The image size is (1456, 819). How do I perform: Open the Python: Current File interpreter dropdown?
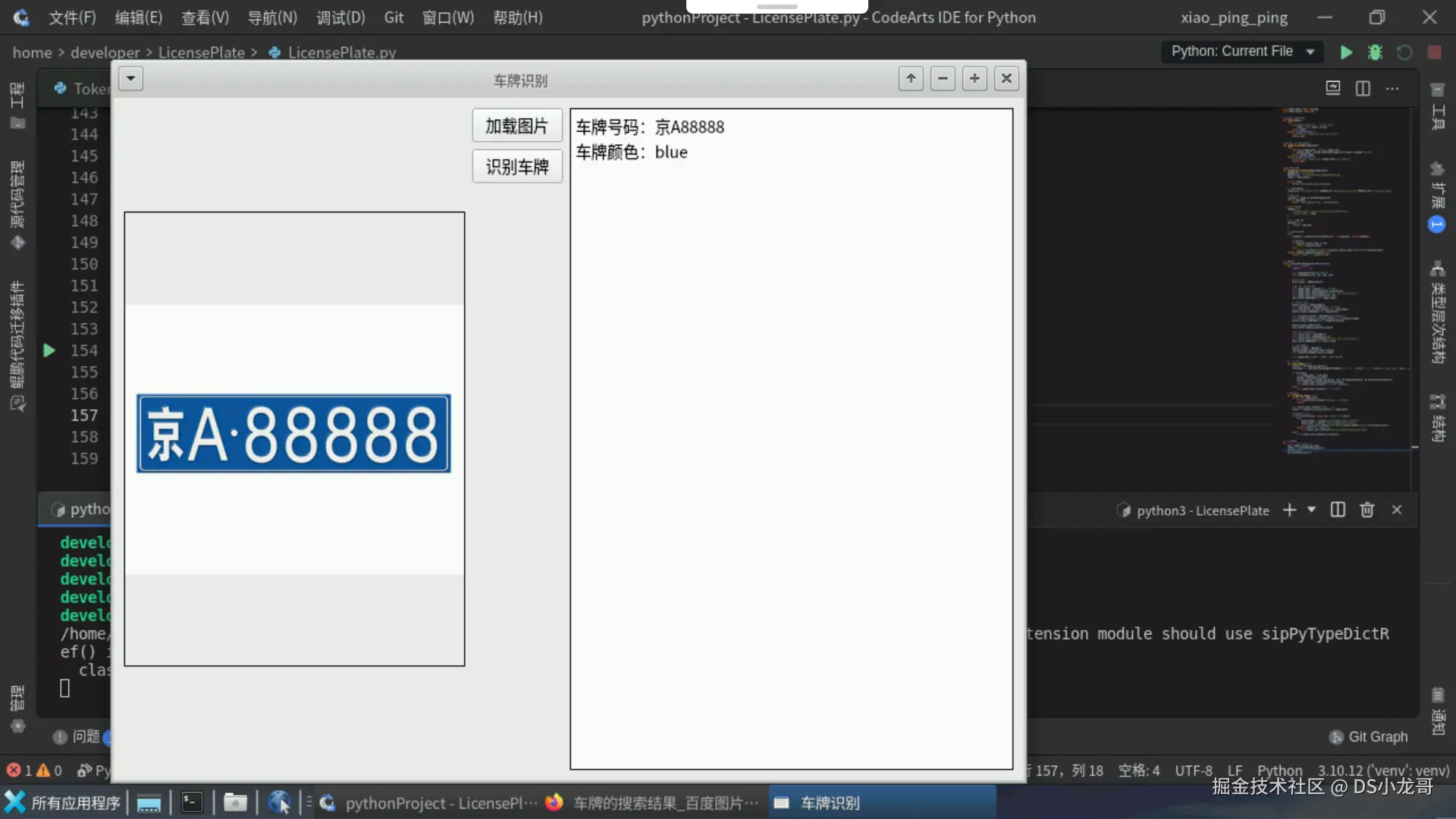(1242, 52)
